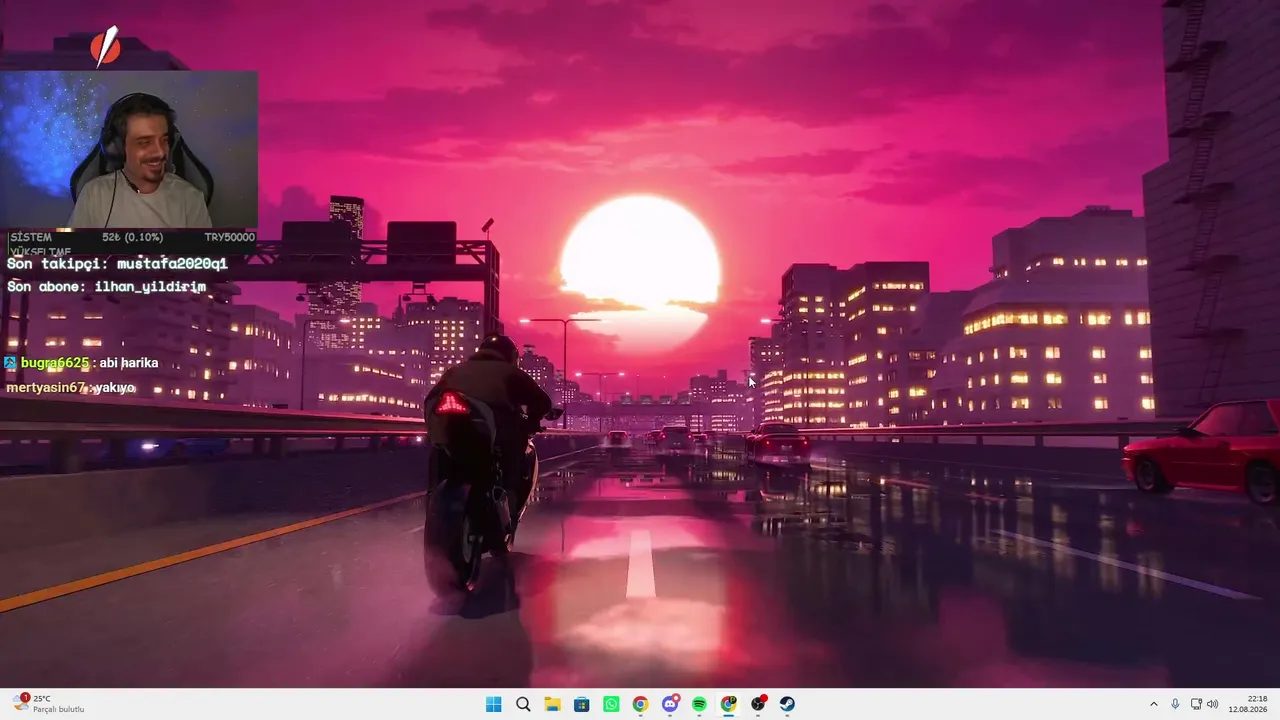This screenshot has width=1280, height=720.
Task: Open the weather widget showing 25°C
Action: click(50, 704)
